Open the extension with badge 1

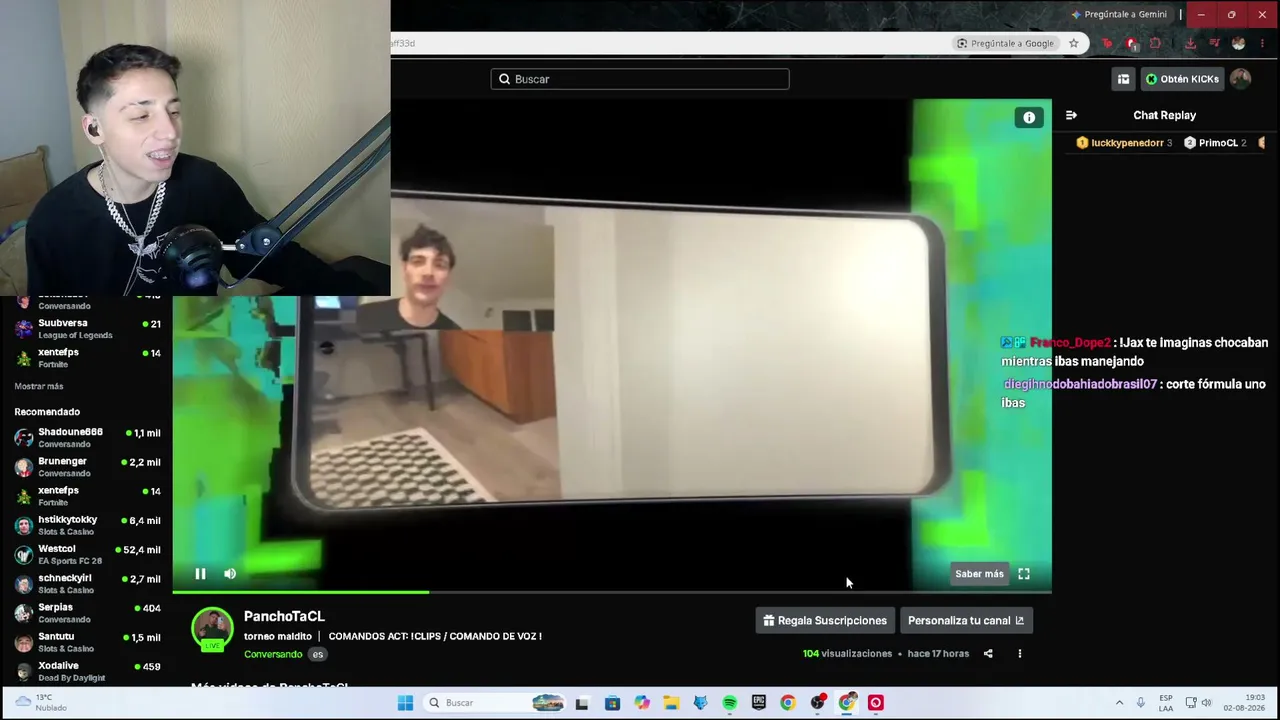pos(1131,43)
